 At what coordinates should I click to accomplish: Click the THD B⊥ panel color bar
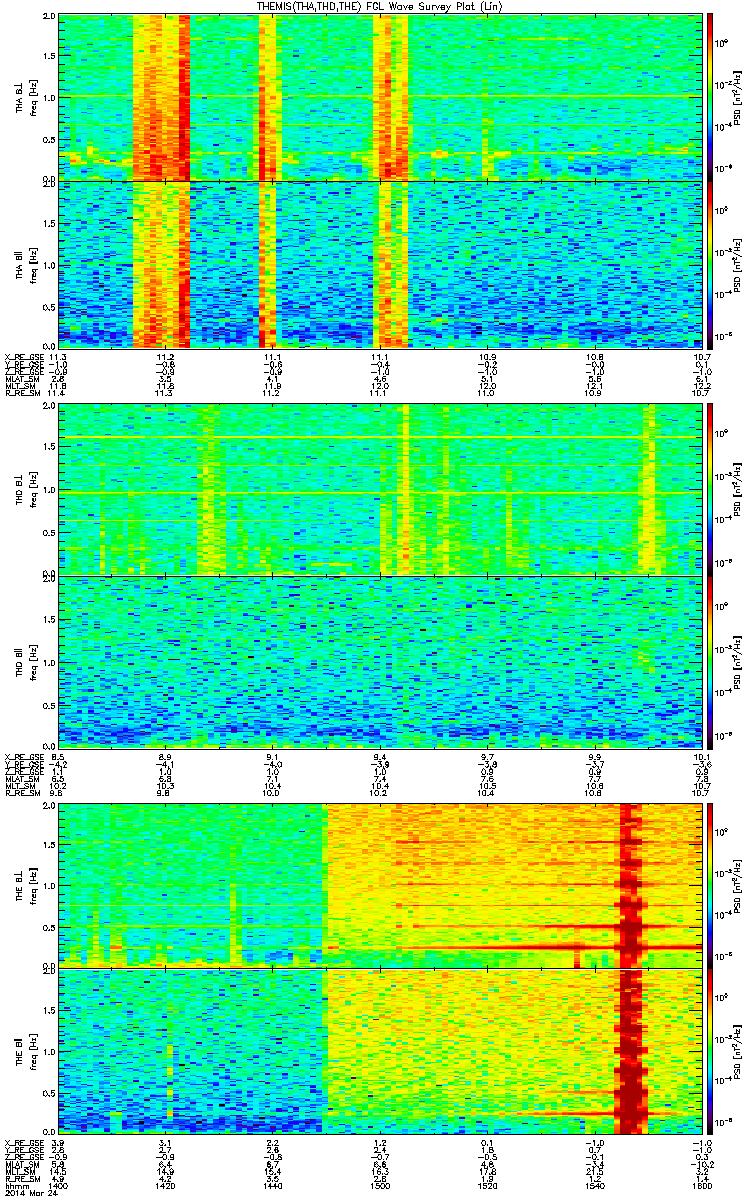coord(711,491)
